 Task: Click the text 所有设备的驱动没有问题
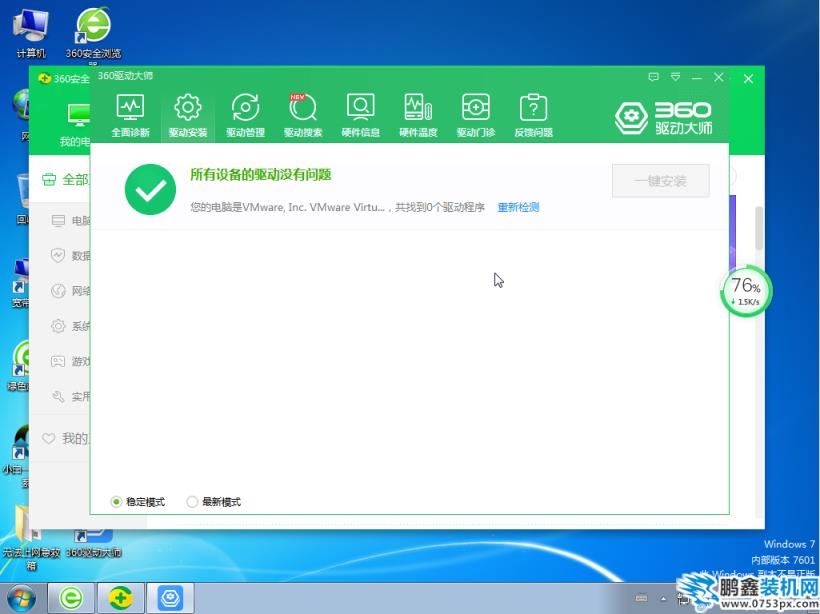pos(260,175)
